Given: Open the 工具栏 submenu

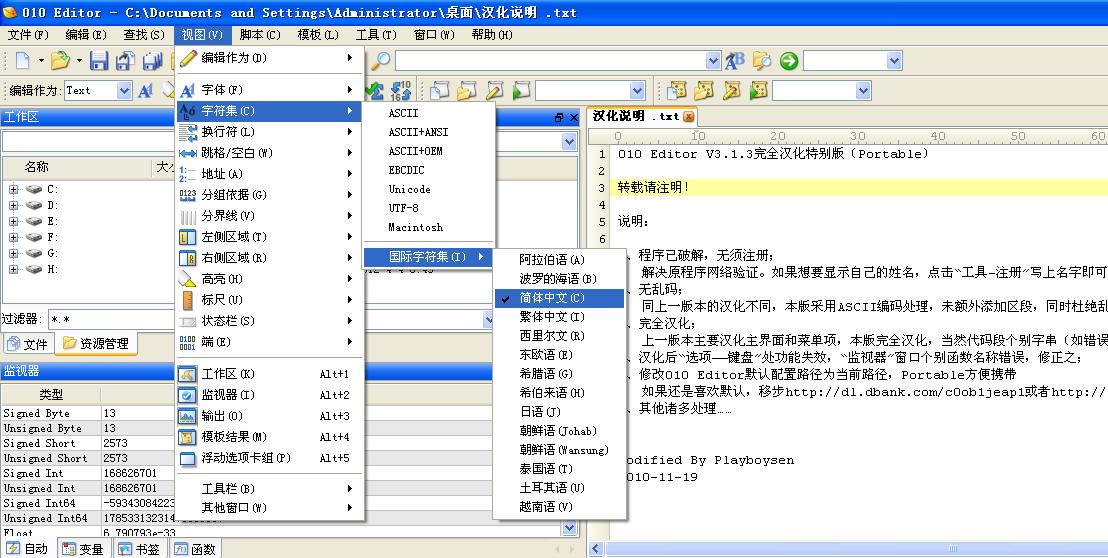Looking at the screenshot, I should click(269, 489).
